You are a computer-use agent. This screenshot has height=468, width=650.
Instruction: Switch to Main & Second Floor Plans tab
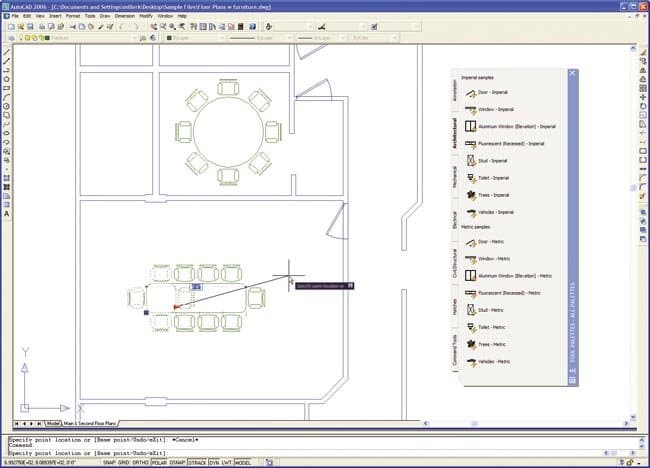coord(90,424)
